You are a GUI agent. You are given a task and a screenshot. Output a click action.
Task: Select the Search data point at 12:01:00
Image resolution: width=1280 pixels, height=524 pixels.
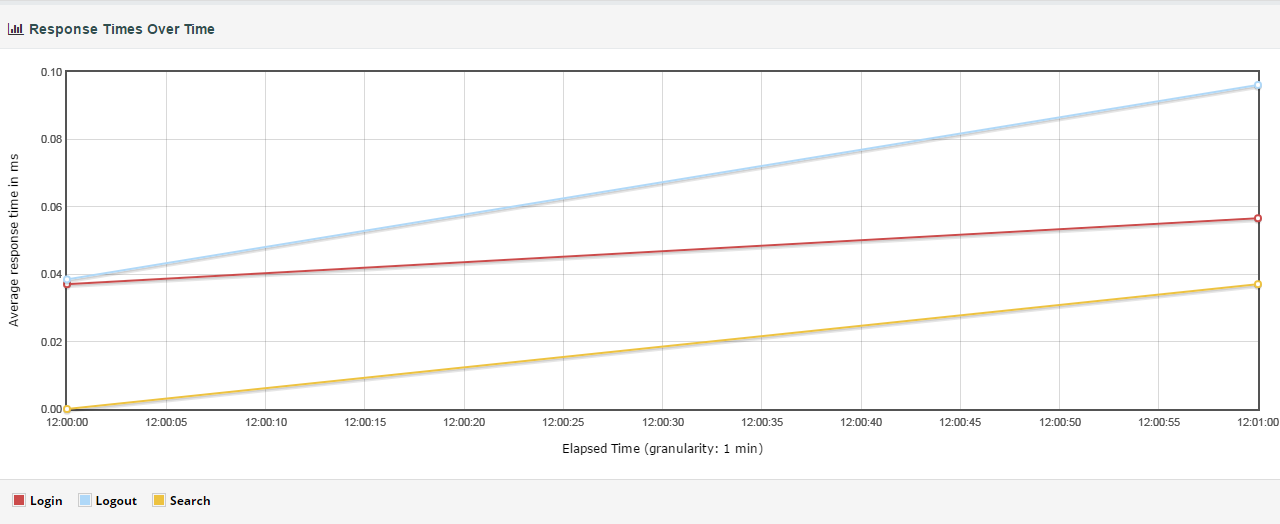(x=1258, y=285)
